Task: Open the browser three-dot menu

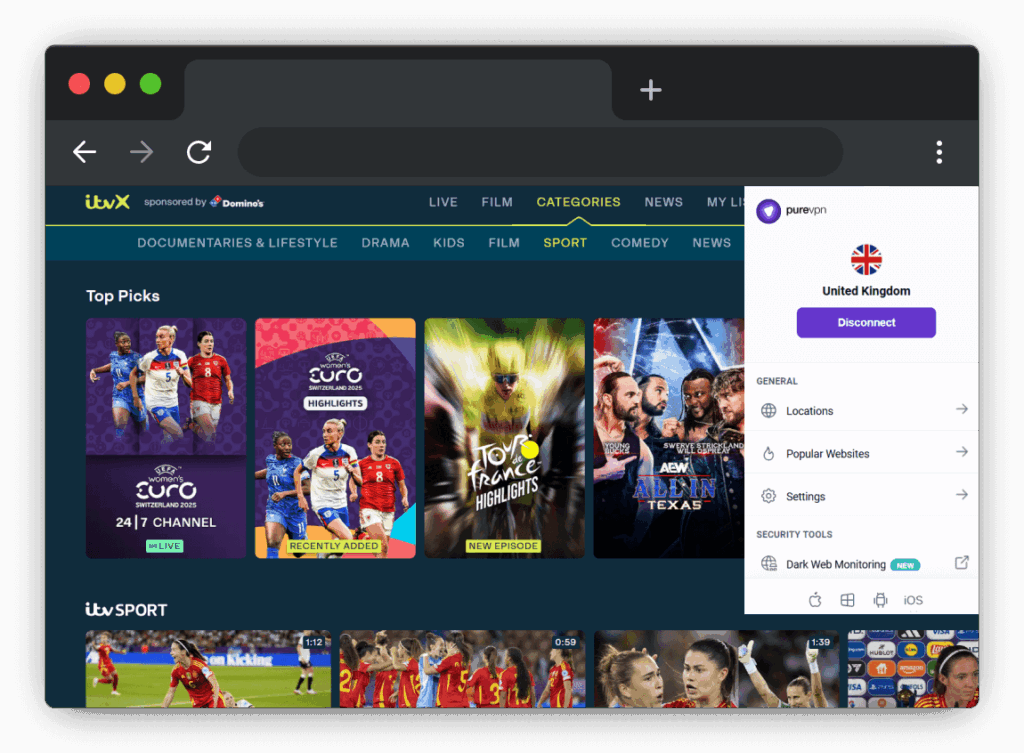Action: 939,152
